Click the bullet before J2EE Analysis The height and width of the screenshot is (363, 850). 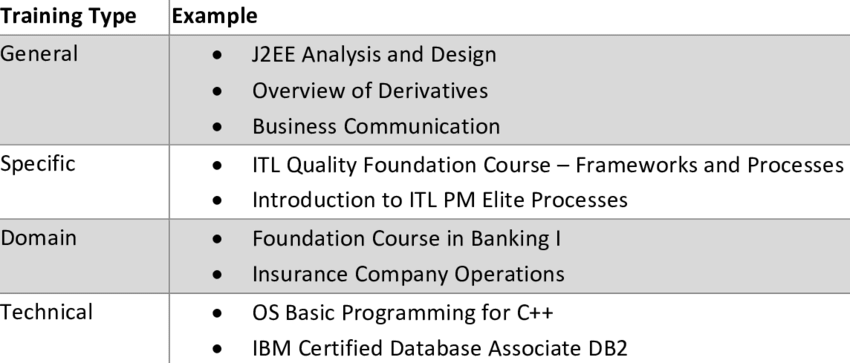[x=217, y=55]
